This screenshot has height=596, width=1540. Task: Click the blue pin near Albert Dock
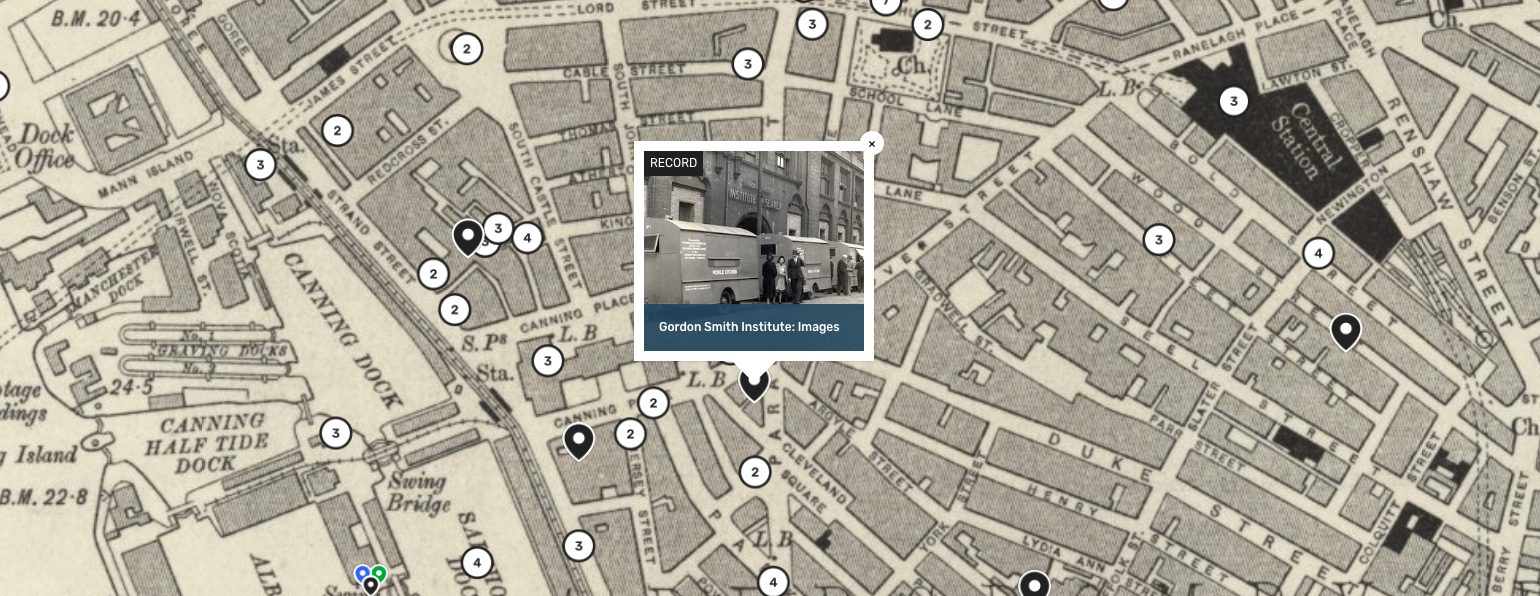tap(362, 573)
